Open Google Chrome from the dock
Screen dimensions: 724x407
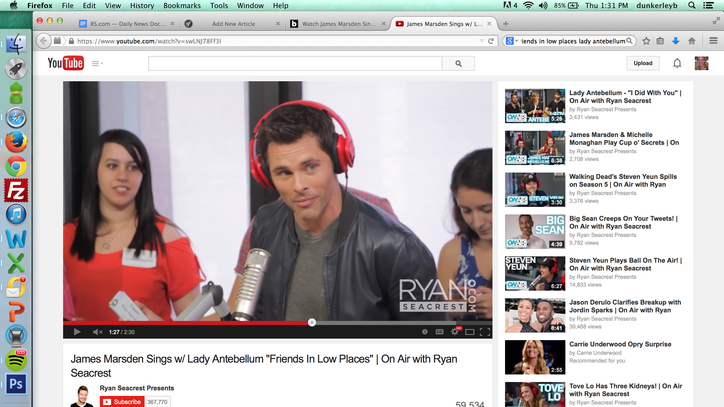tap(16, 166)
